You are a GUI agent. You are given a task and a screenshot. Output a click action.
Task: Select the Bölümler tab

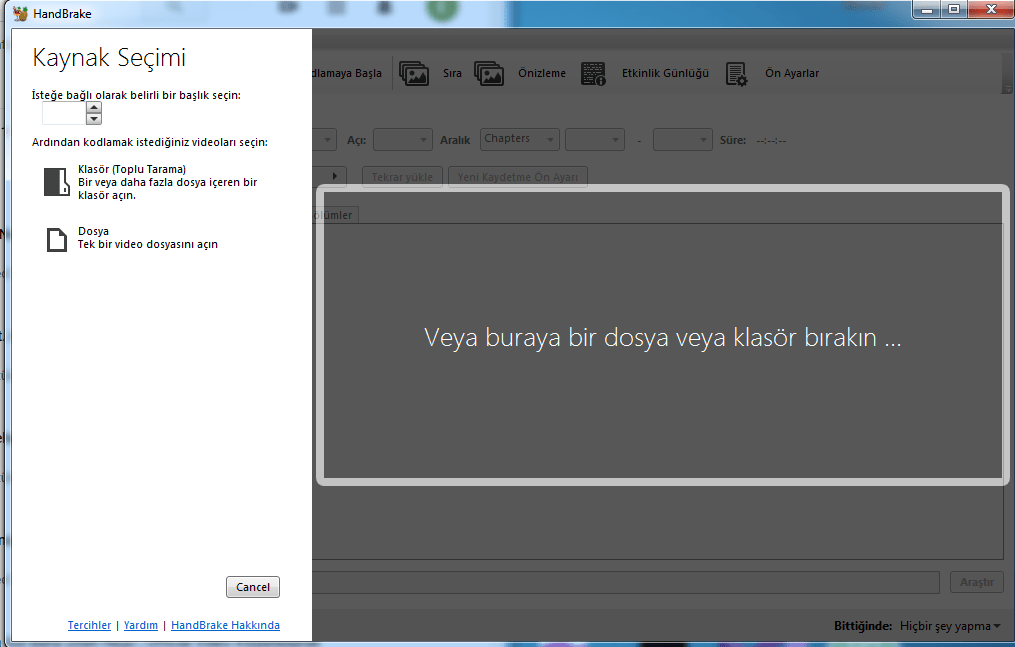(335, 215)
